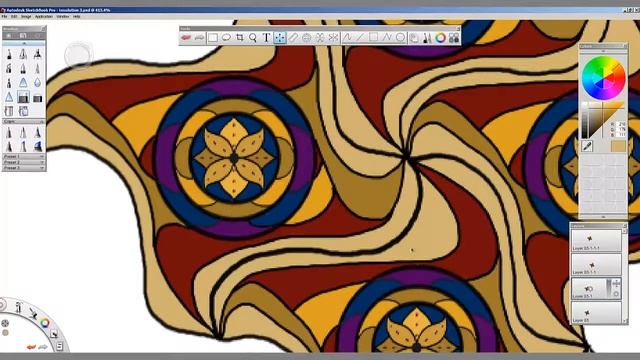Click the current tan color swatch

click(618, 146)
